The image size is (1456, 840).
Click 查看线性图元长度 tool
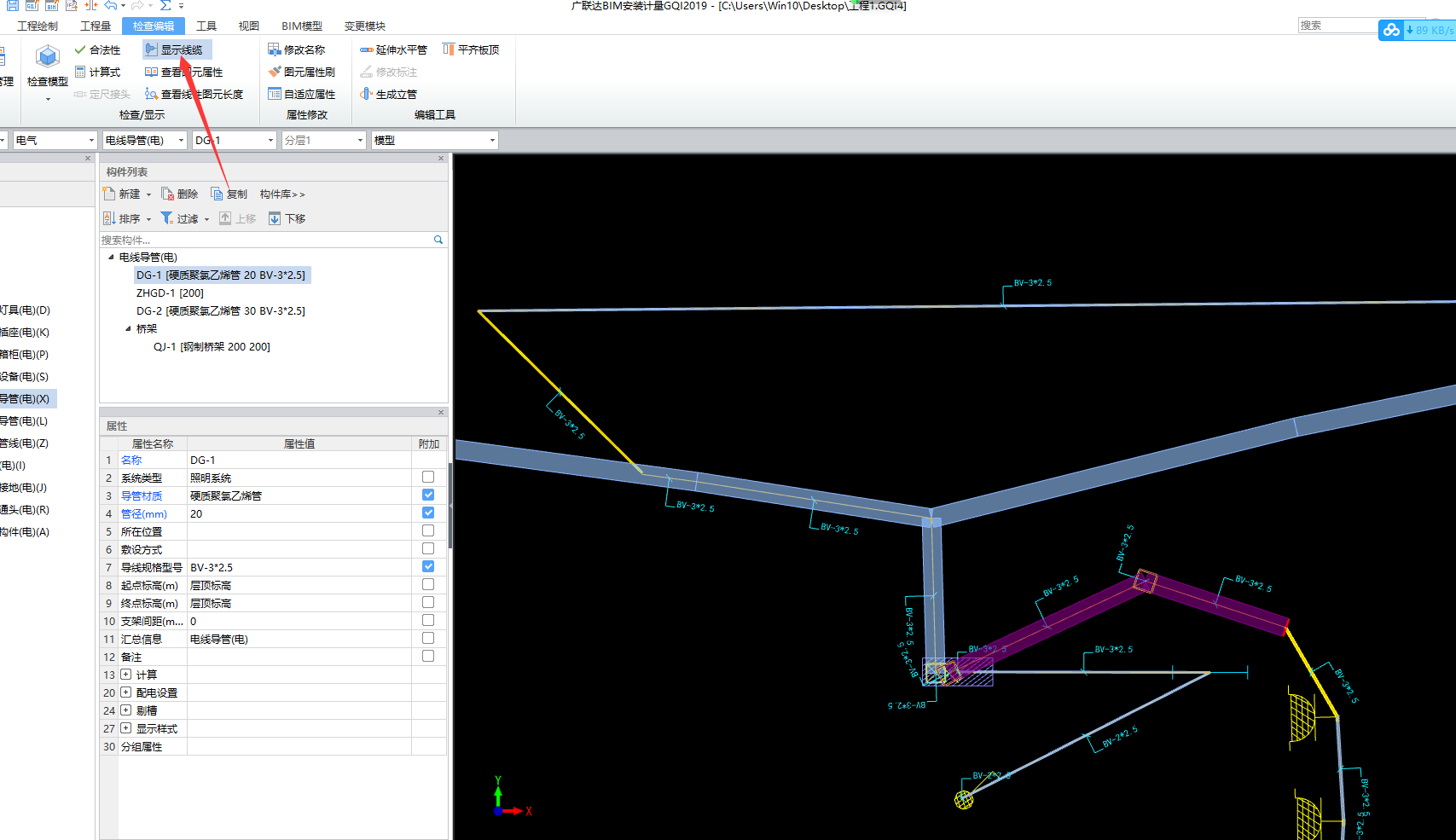point(194,95)
